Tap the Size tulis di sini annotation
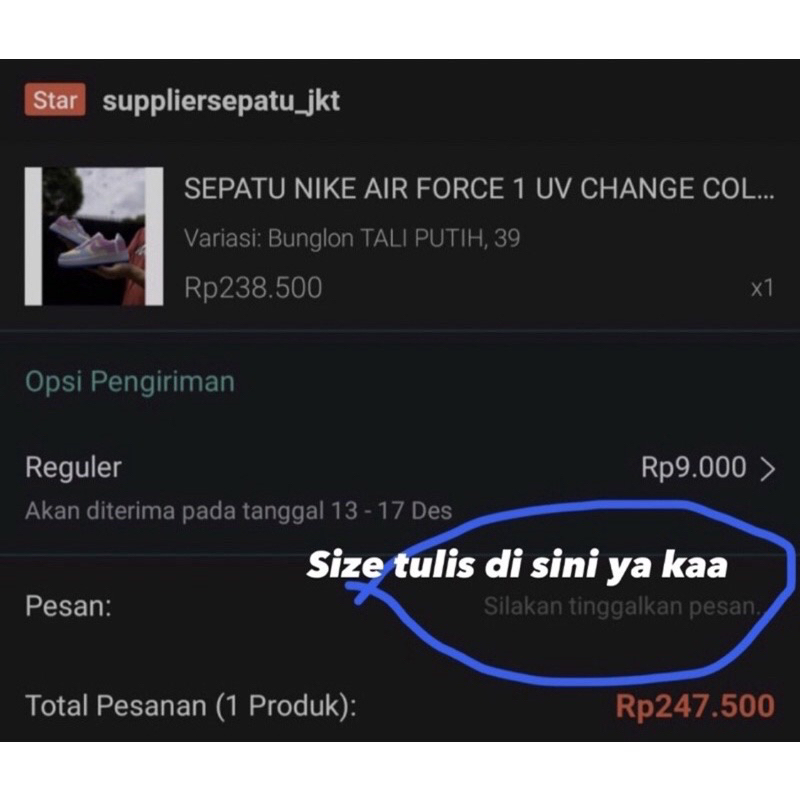800x800 pixels. pyautogui.click(x=517, y=565)
